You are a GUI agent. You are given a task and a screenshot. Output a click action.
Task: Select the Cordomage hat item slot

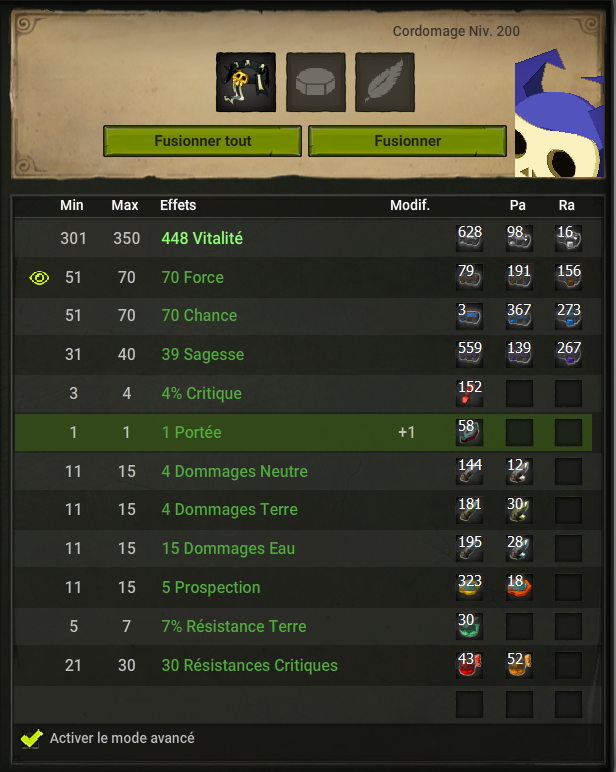pos(246,82)
